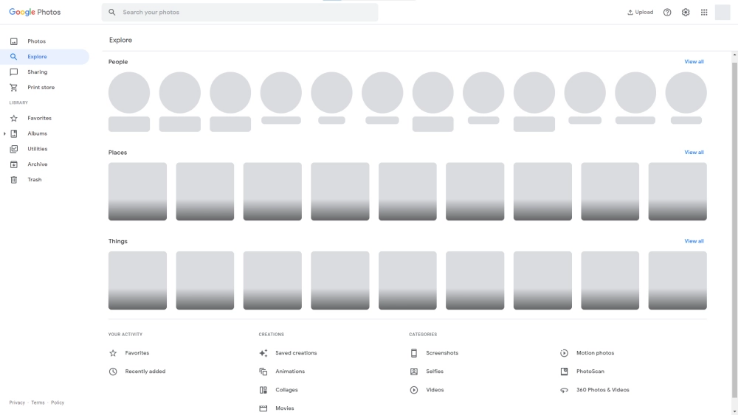Image resolution: width=738 pixels, height=415 pixels.
Task: Click the Google Photos logo
Action: [35, 12]
